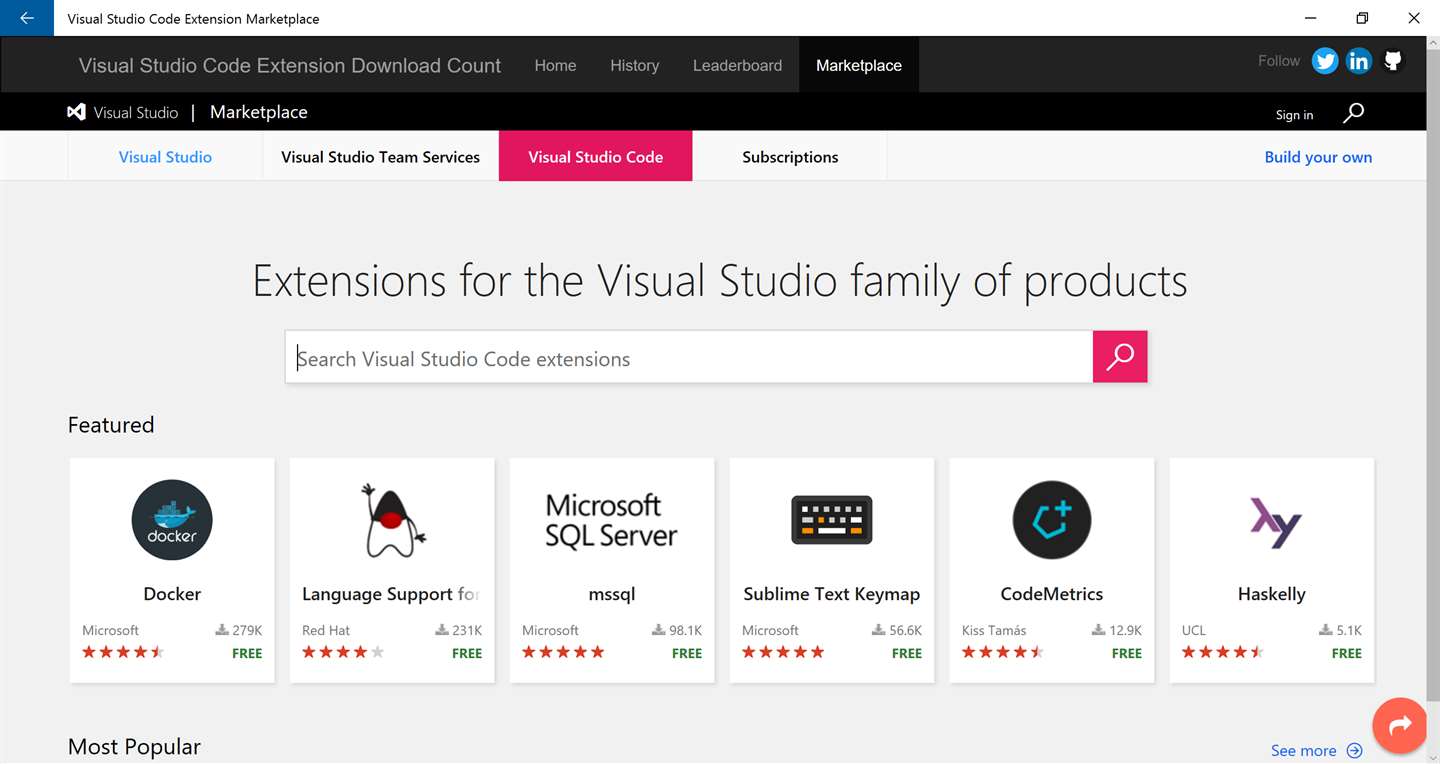Click the orange share floating button
The image size is (1440, 764).
click(1400, 725)
